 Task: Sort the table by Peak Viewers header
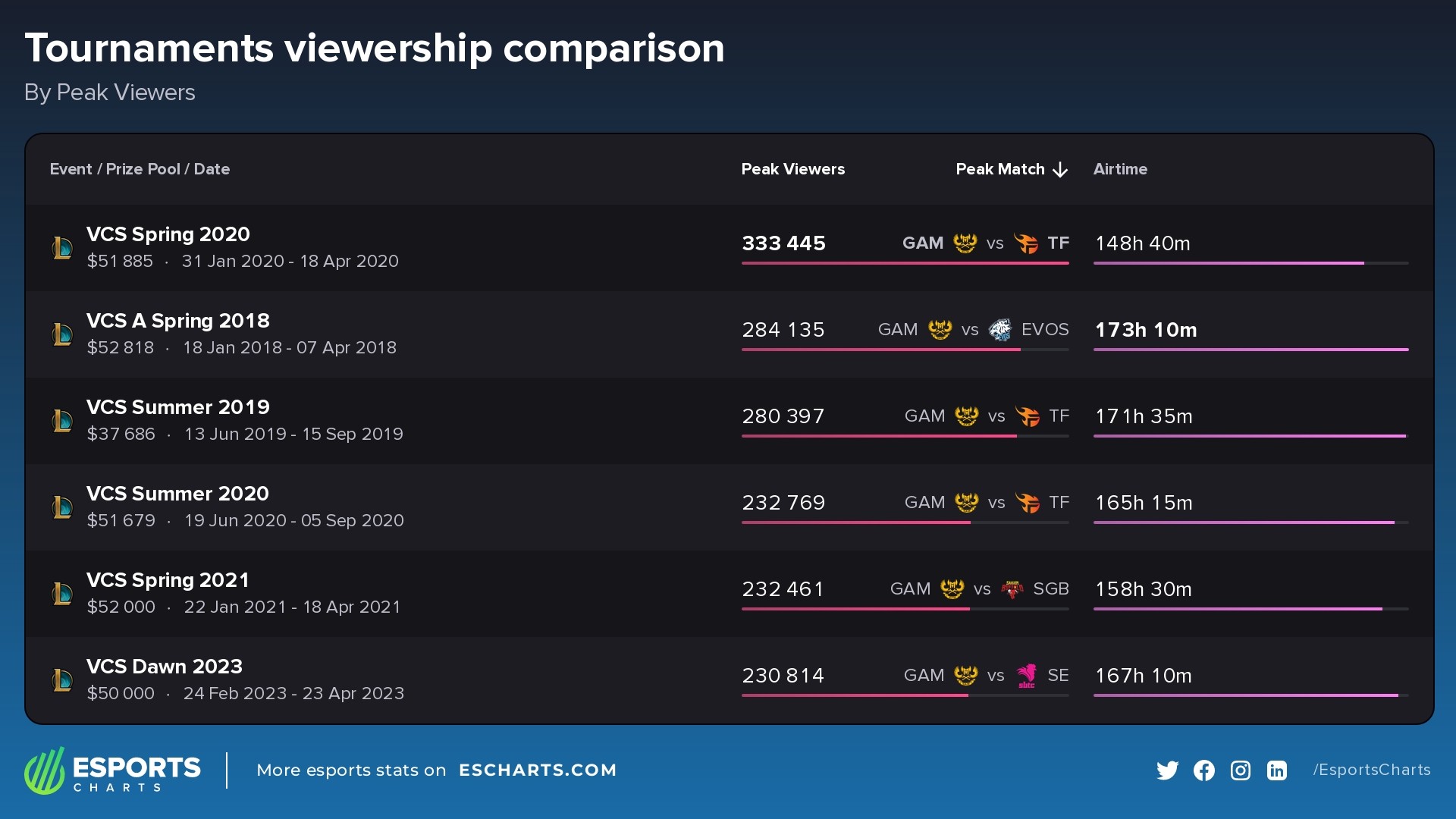click(x=793, y=169)
